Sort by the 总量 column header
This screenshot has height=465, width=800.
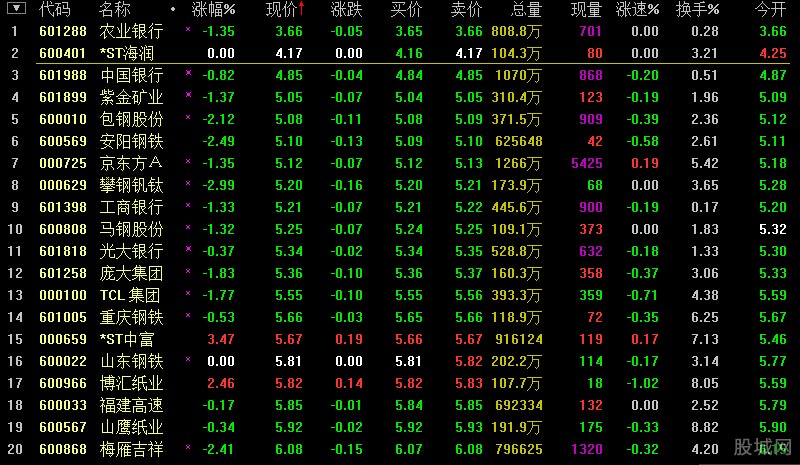(526, 9)
